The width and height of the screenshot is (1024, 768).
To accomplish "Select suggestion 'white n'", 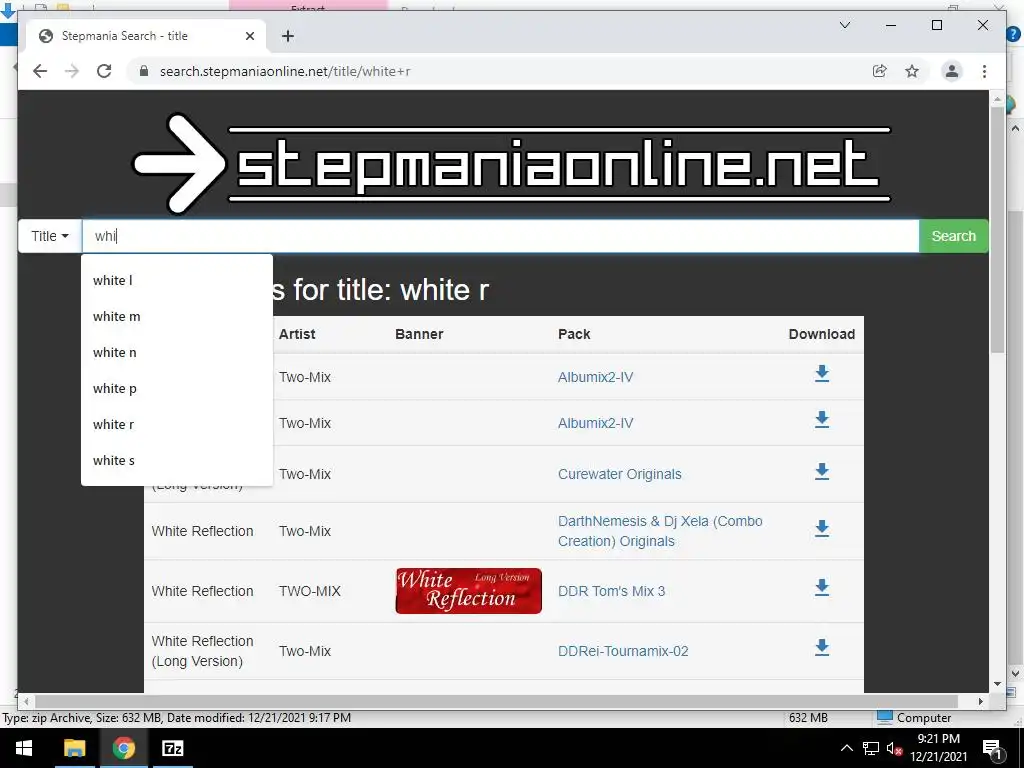I will 176,352.
